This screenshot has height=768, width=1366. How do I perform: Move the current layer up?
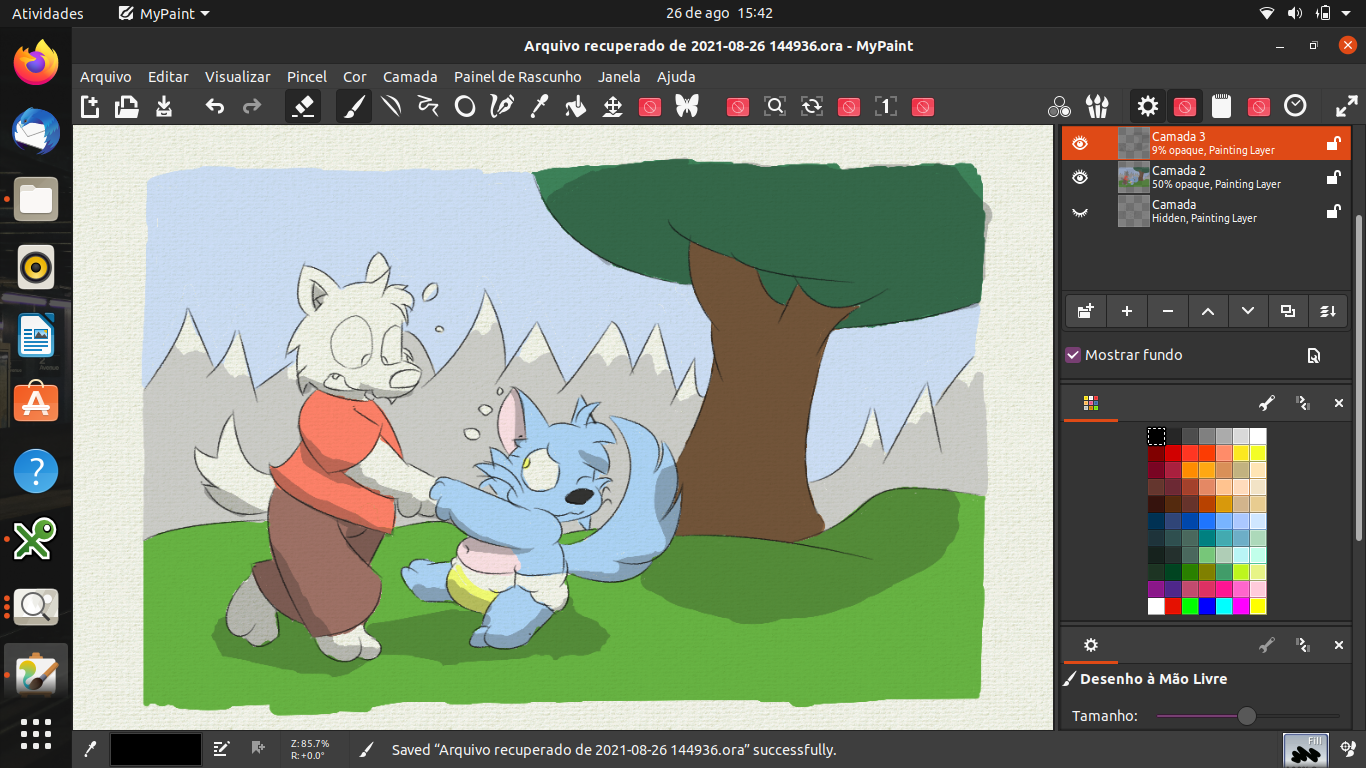(x=1207, y=311)
